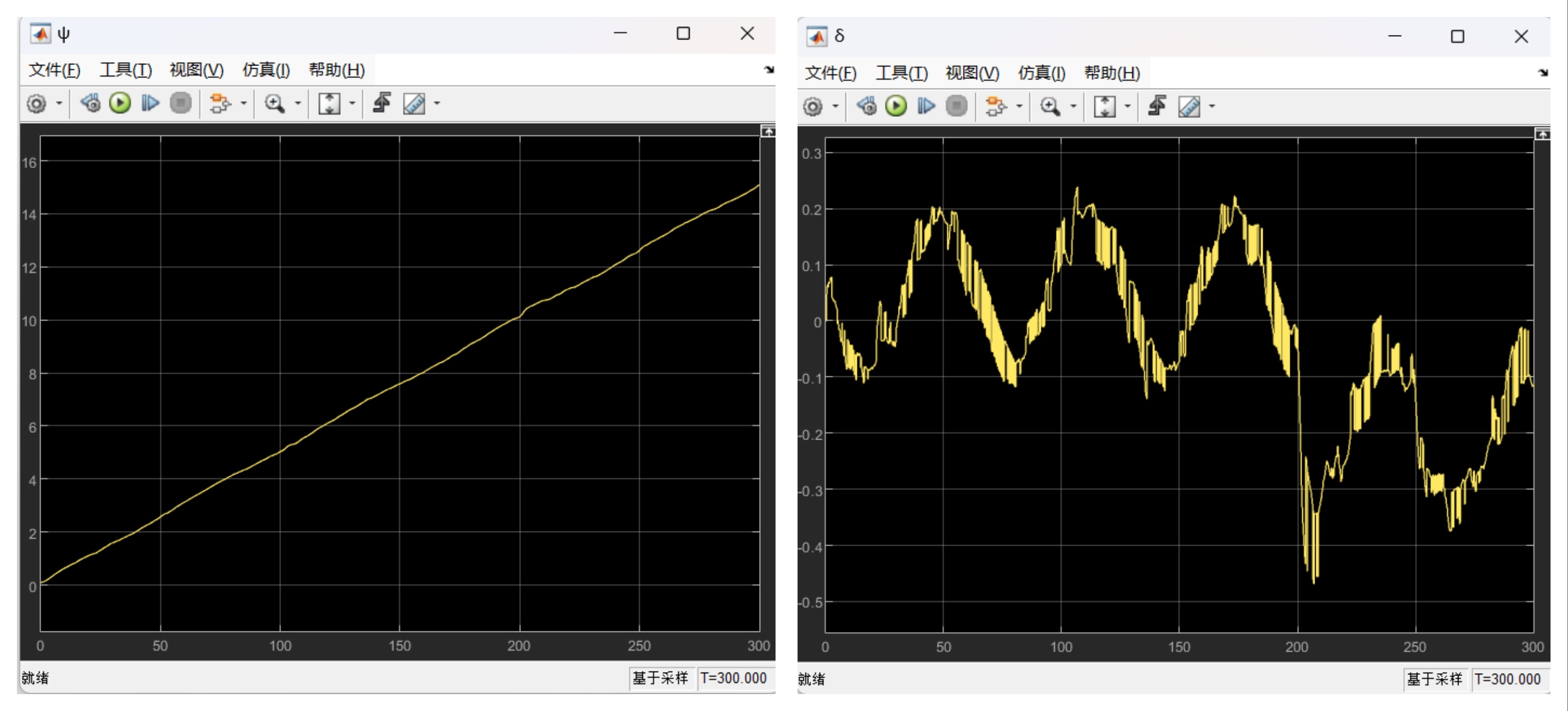Open 帮助(H) menu in δ scope window
1568x711 pixels.
(1112, 73)
